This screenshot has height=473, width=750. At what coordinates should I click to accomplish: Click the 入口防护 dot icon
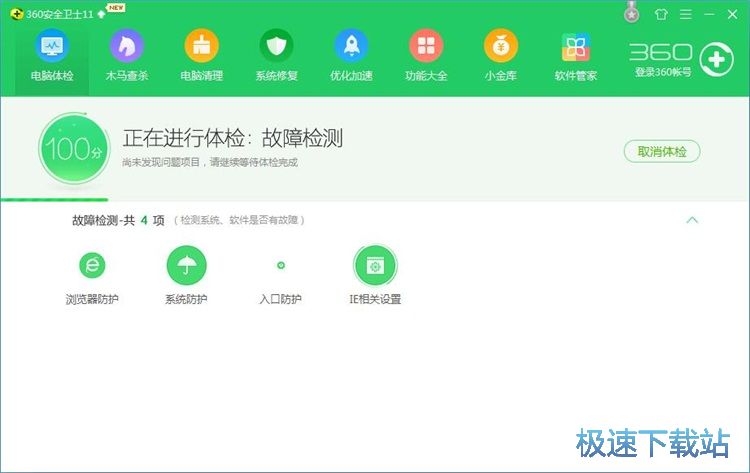click(x=281, y=265)
